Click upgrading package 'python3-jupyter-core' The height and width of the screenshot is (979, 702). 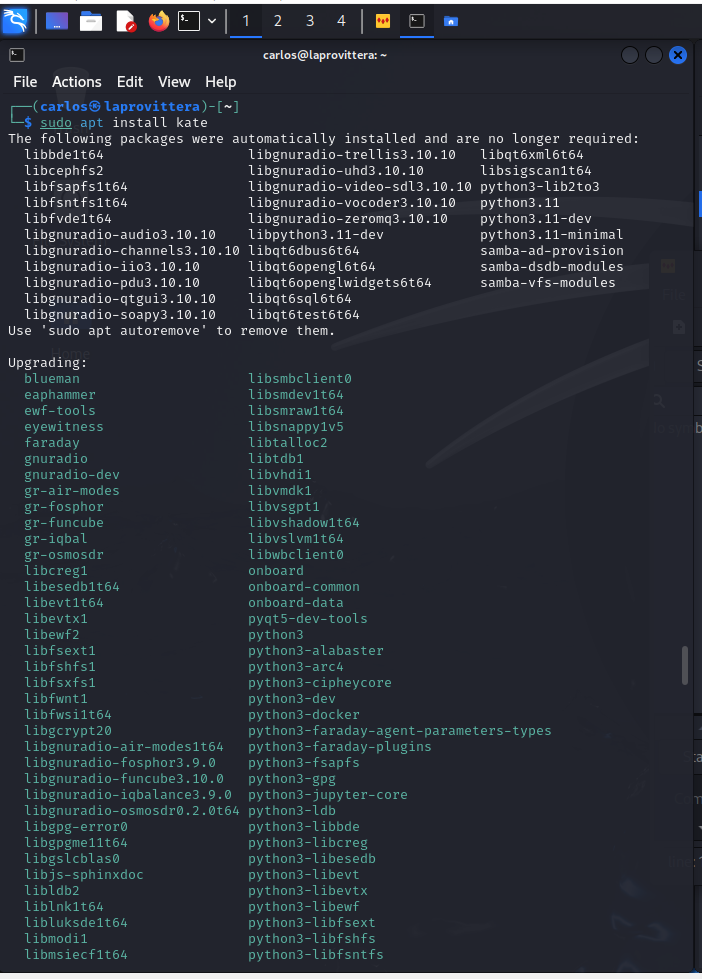[x=328, y=794]
